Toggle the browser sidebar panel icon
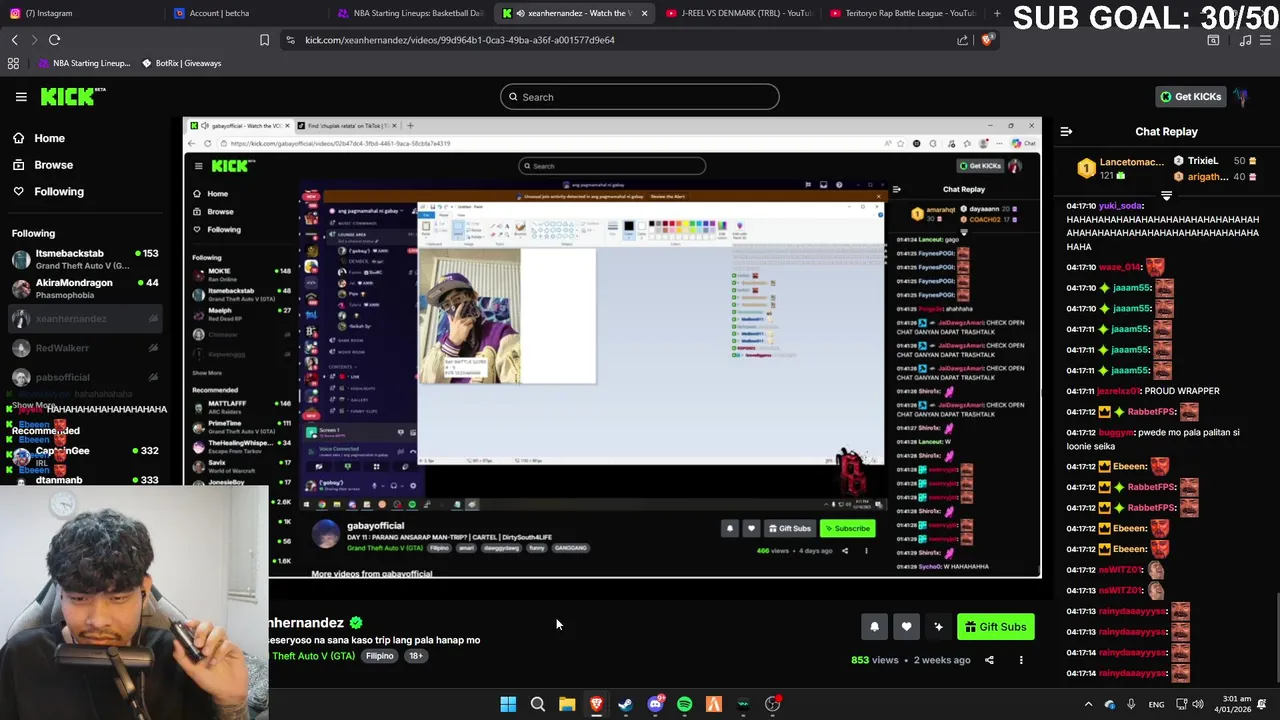1280x720 pixels. click(1213, 40)
